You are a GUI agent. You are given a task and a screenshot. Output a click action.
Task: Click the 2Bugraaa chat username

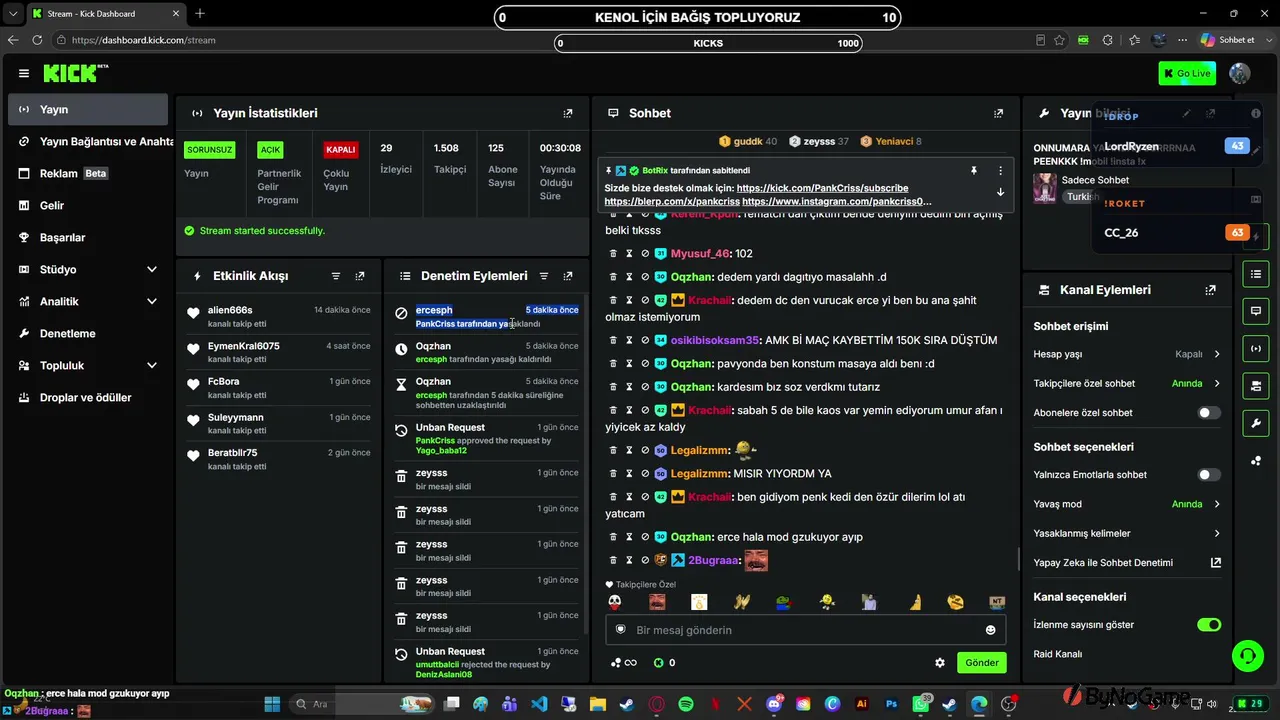714,561
